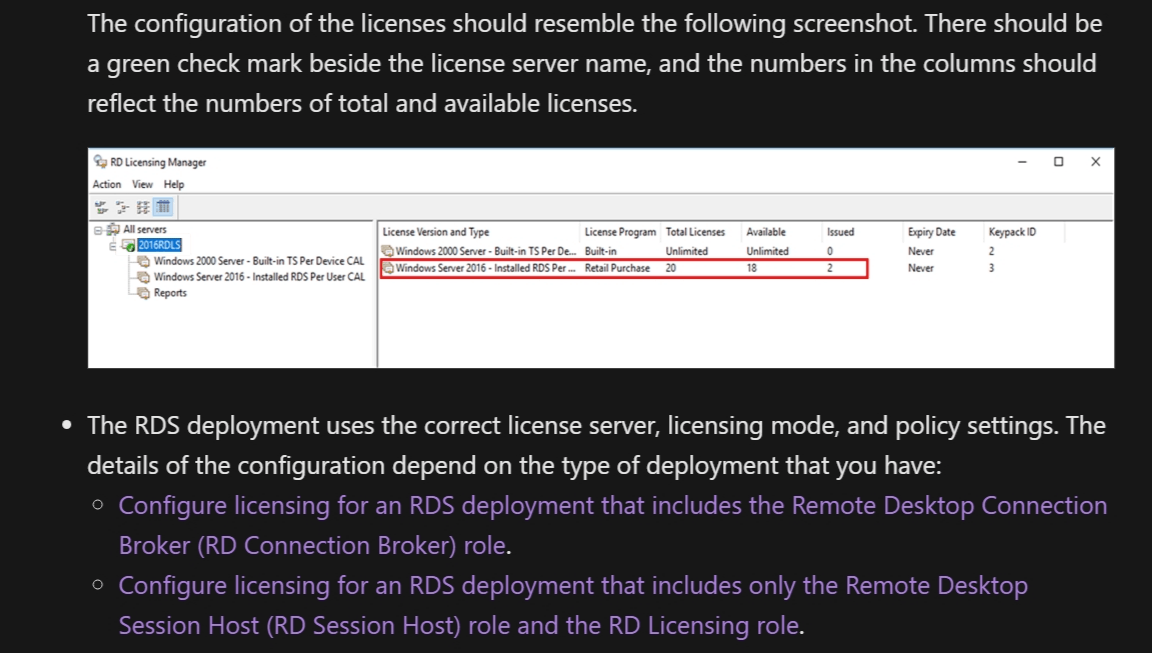Open the RD Connection Broker licensing link
Image resolution: width=1152 pixels, height=653 pixels.
[x=613, y=525]
